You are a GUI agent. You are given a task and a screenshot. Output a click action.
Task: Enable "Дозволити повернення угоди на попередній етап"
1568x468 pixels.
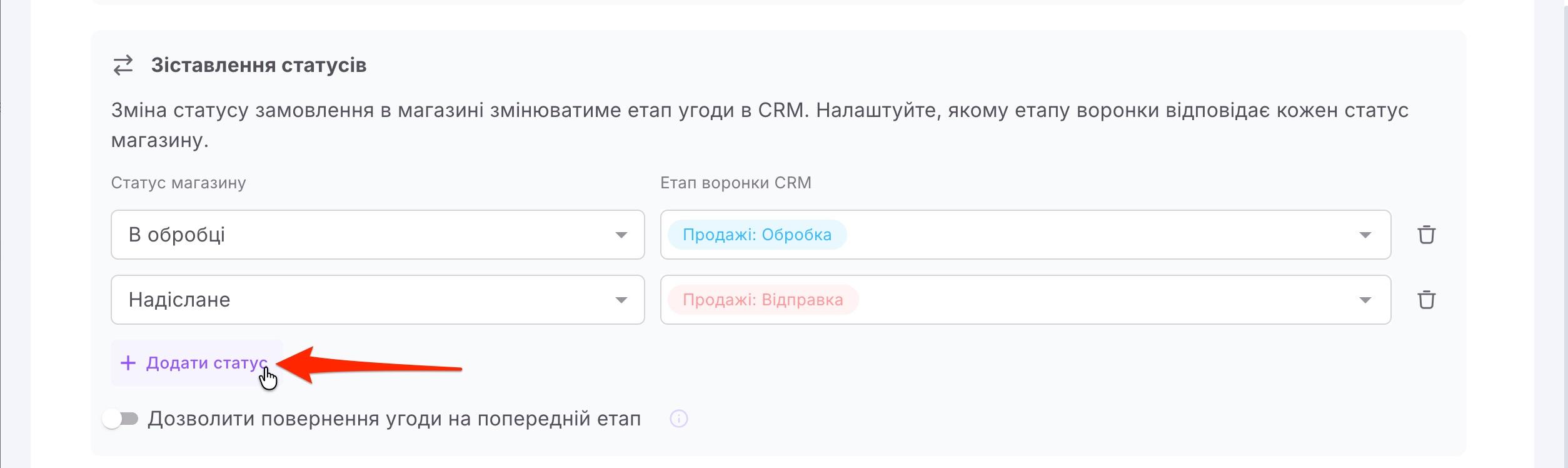[121, 419]
